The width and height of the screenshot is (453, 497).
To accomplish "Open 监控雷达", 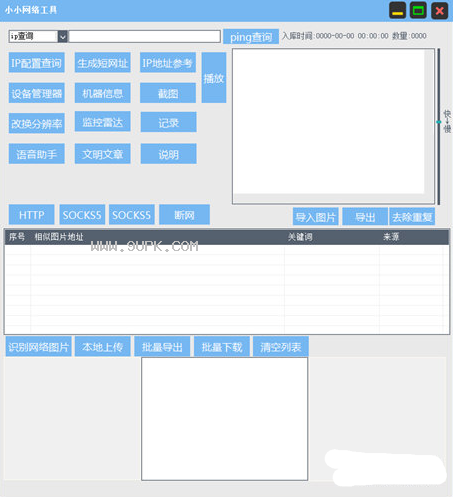I will pyautogui.click(x=102, y=122).
